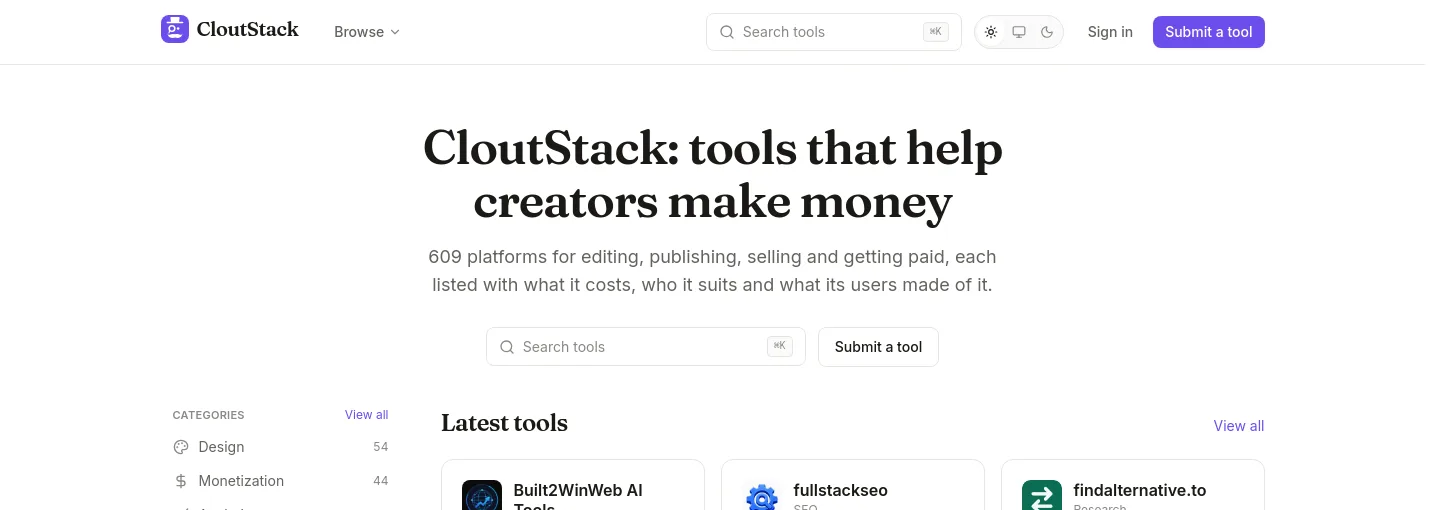Open View all latest tools link
Screen dimensions: 1440x510
pos(1239,426)
